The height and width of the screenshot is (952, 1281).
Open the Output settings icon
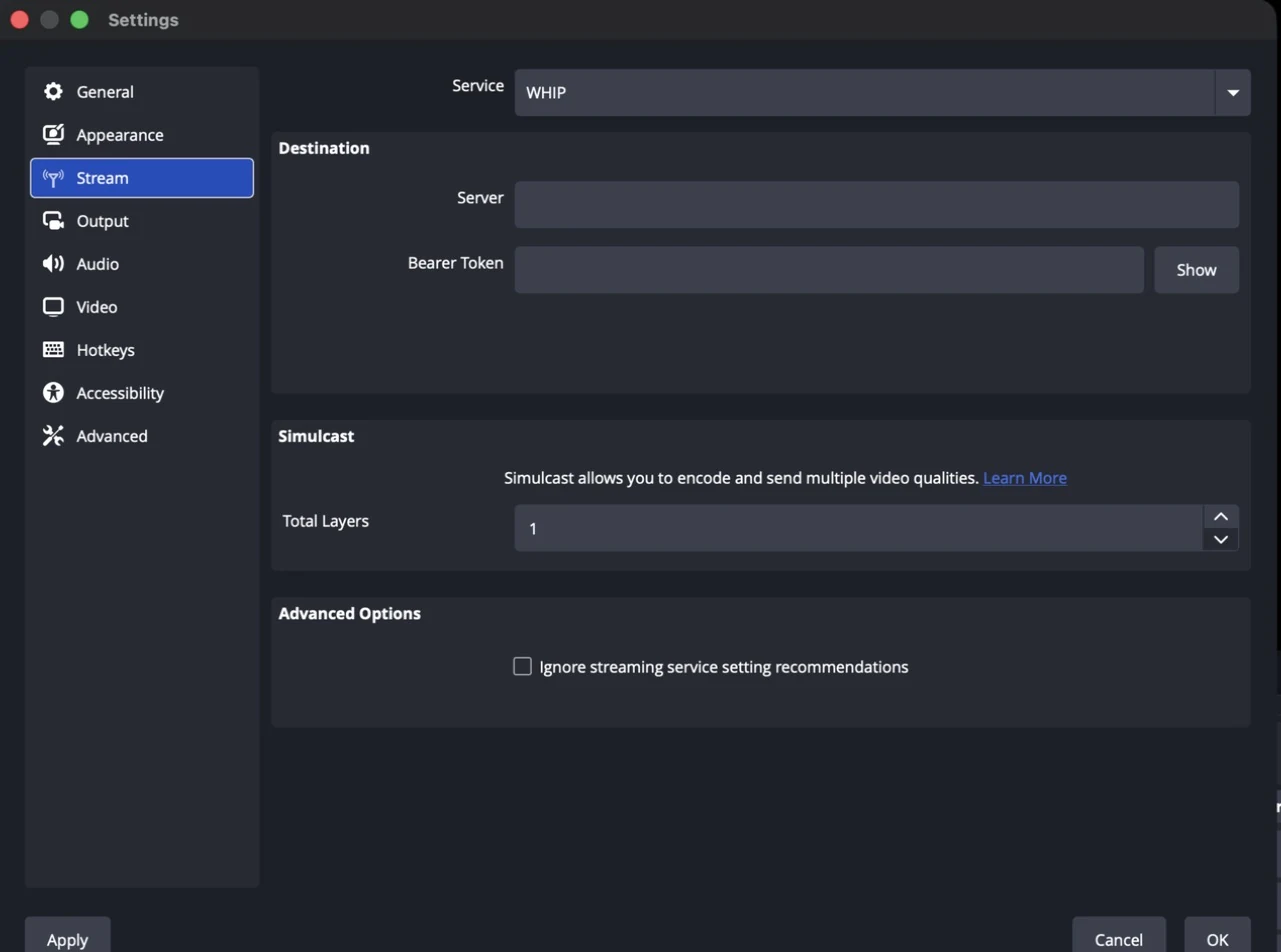point(53,221)
